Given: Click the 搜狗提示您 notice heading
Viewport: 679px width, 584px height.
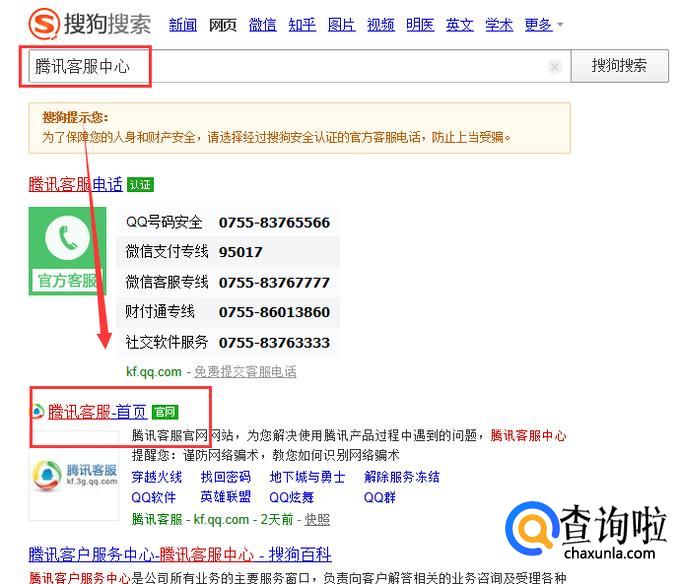Looking at the screenshot, I should point(74,117).
